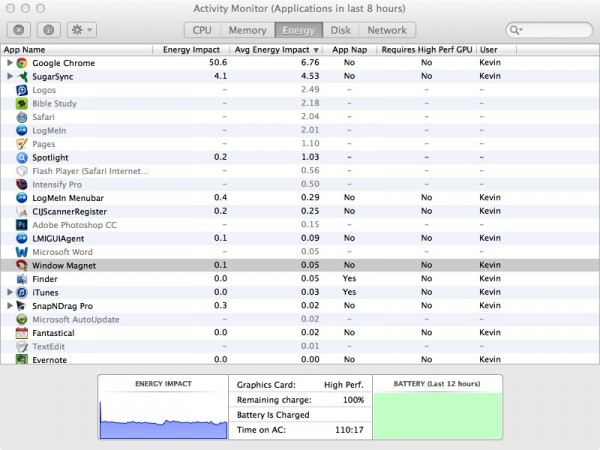600x450 pixels.
Task: Toggle Avg Energy Impact sort order
Action: pyautogui.click(x=276, y=50)
